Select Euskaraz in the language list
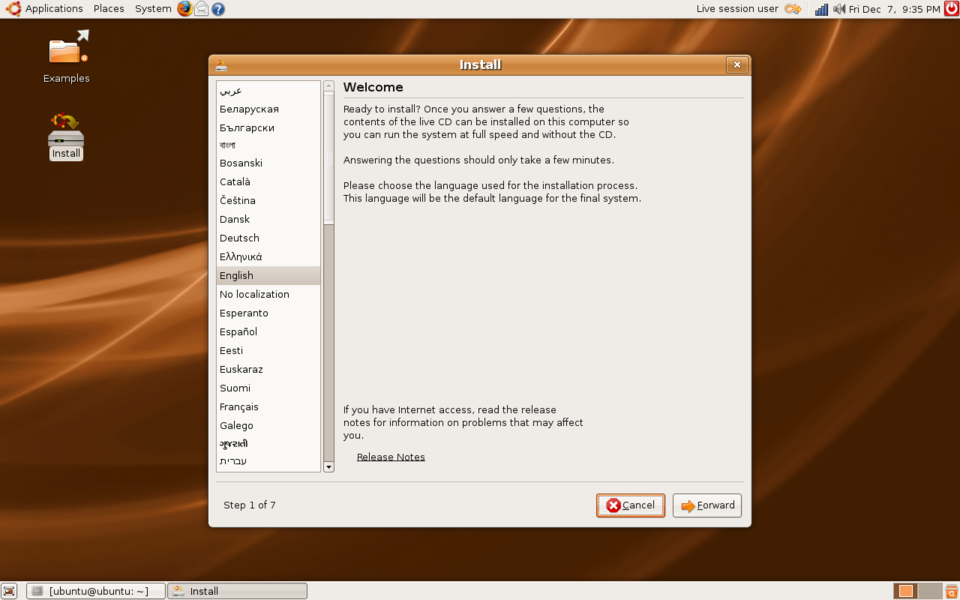The height and width of the screenshot is (600, 960). click(x=268, y=369)
